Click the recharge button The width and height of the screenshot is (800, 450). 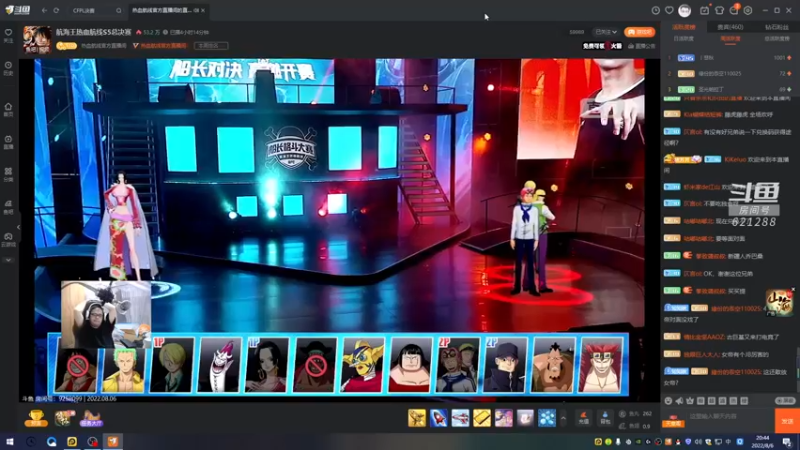point(584,418)
